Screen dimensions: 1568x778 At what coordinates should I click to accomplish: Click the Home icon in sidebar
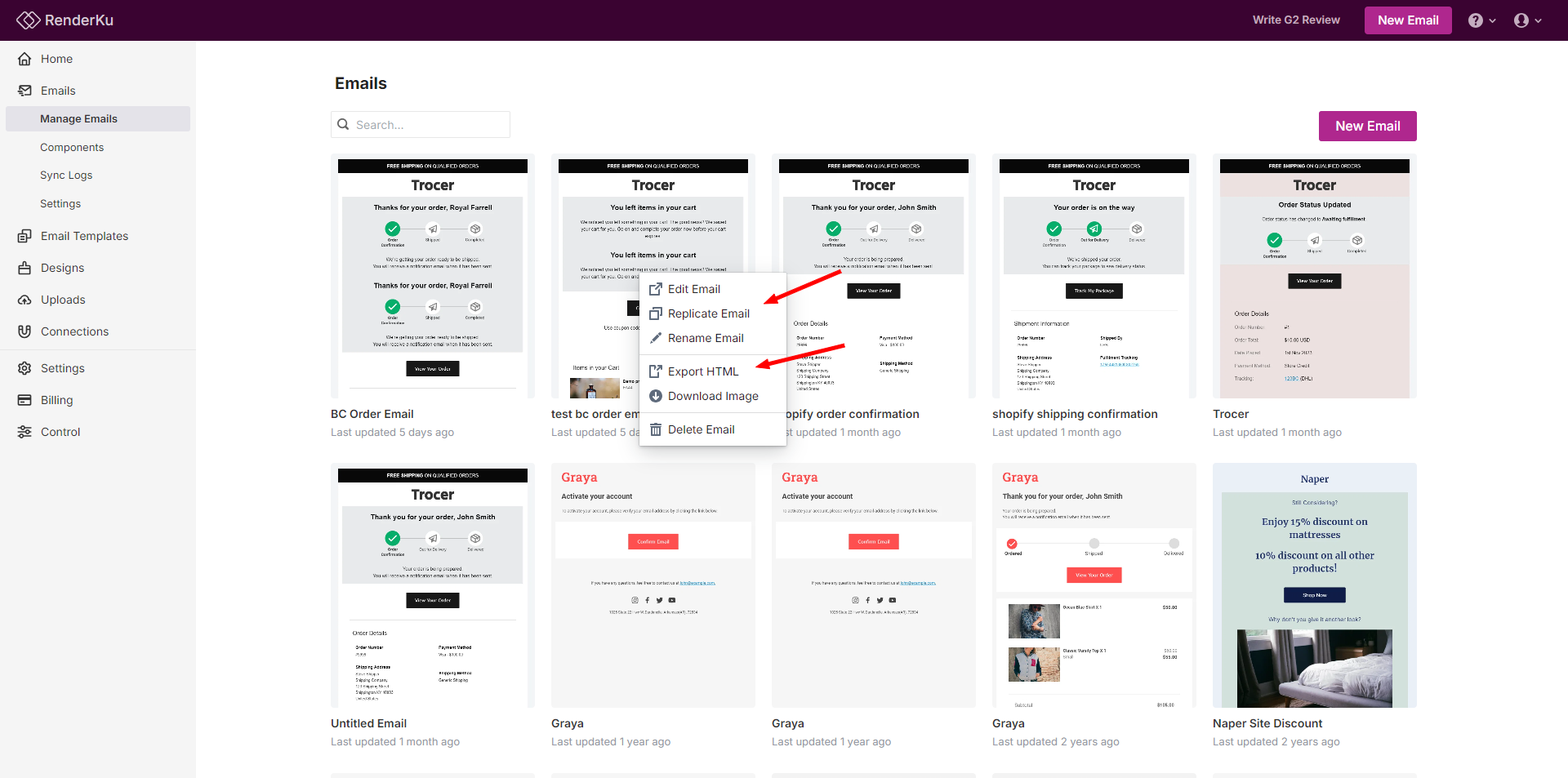click(24, 59)
